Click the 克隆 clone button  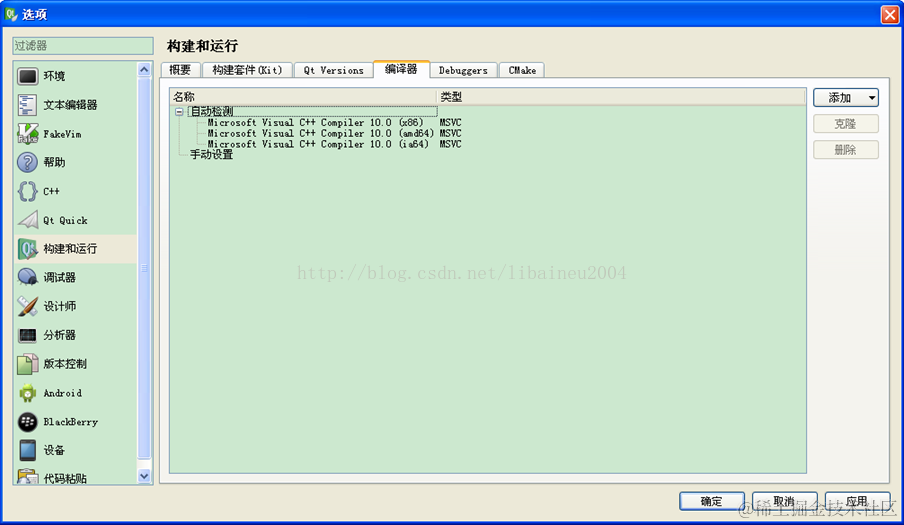tap(846, 124)
